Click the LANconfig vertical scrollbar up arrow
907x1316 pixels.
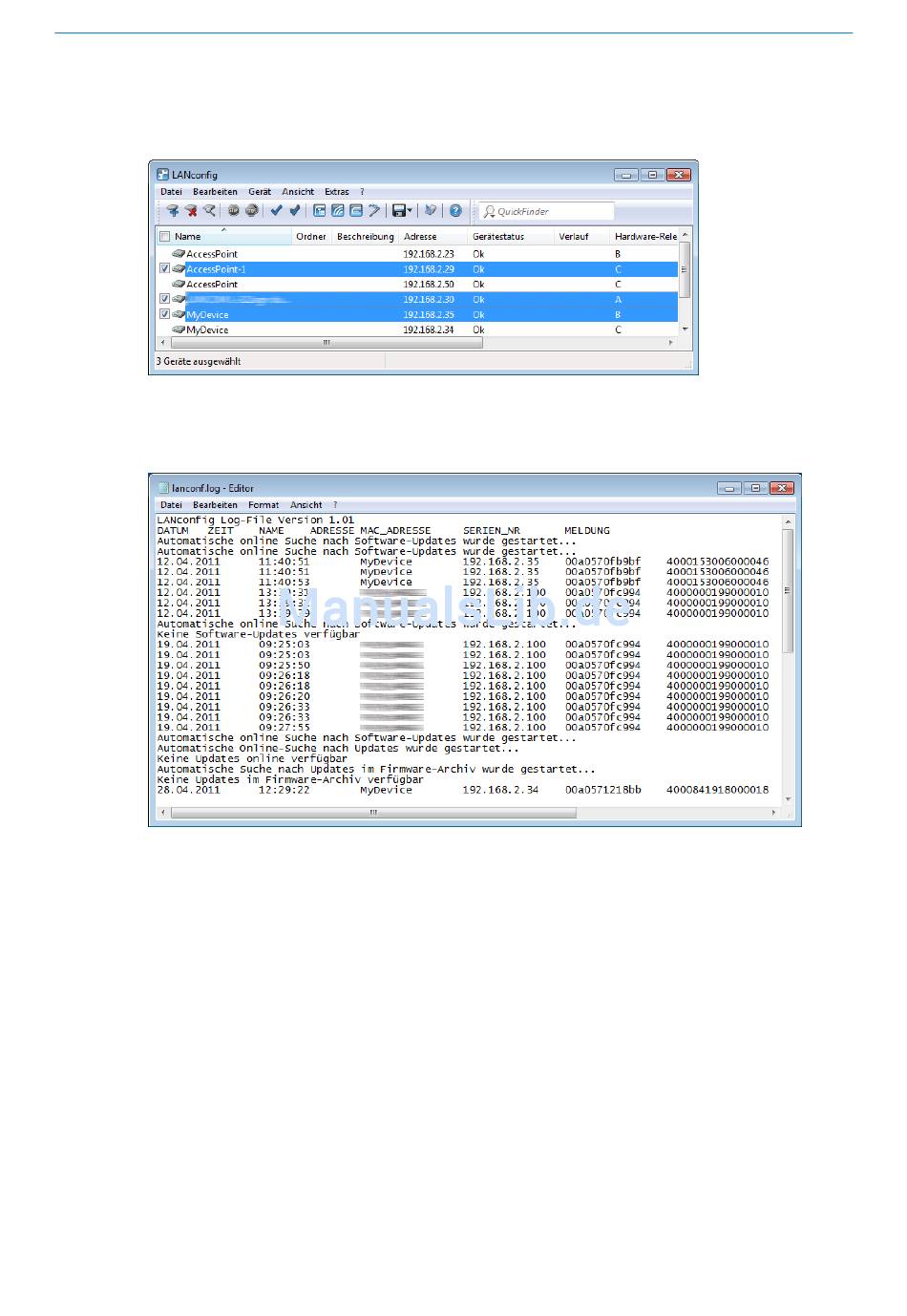pyautogui.click(x=685, y=235)
